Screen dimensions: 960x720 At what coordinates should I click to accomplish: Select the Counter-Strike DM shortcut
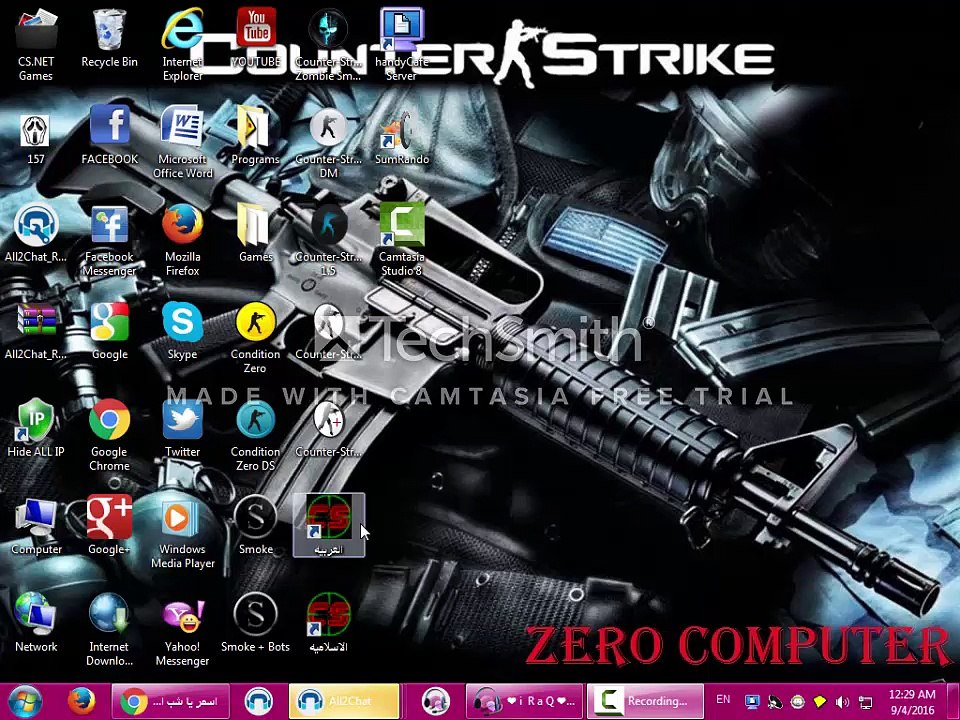coord(329,142)
